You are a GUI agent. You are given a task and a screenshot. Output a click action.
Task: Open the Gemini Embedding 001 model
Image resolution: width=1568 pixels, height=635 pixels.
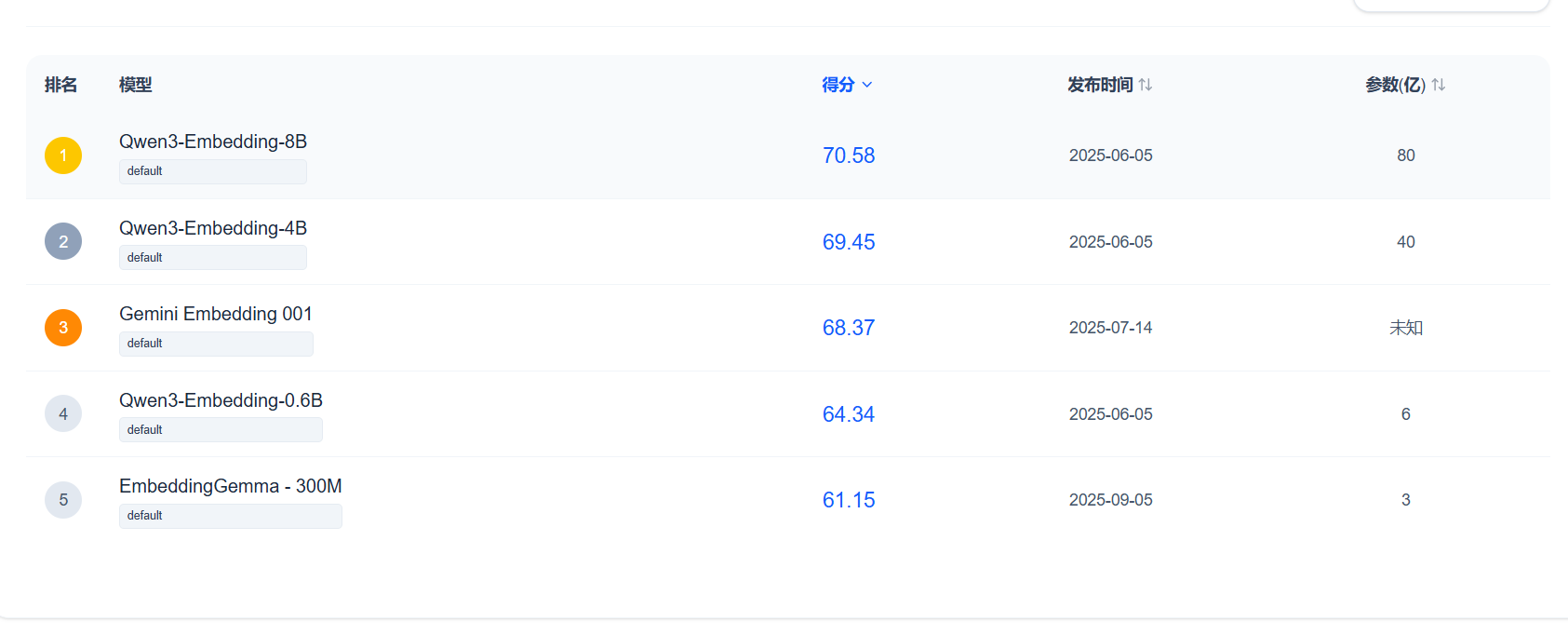(216, 314)
